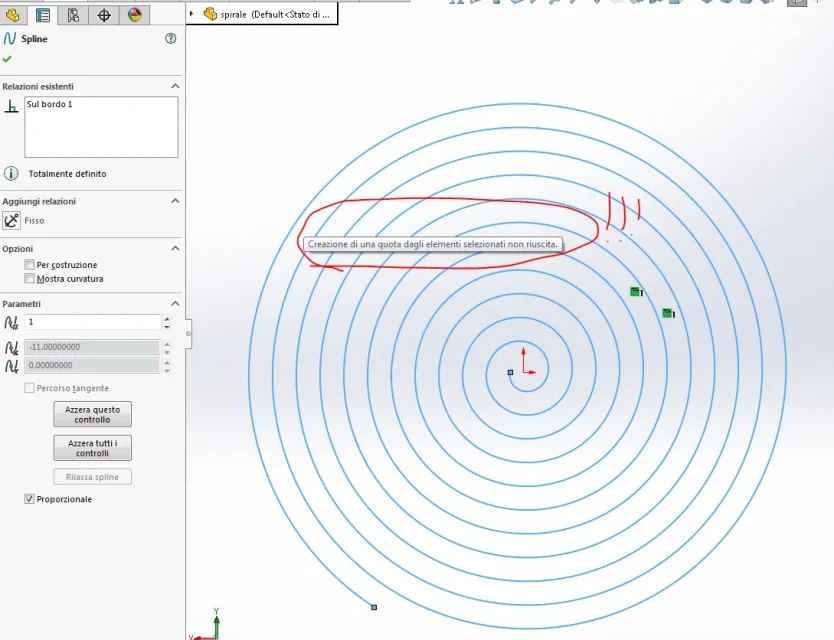Collapse the Relazioni esistenti section

tap(175, 86)
